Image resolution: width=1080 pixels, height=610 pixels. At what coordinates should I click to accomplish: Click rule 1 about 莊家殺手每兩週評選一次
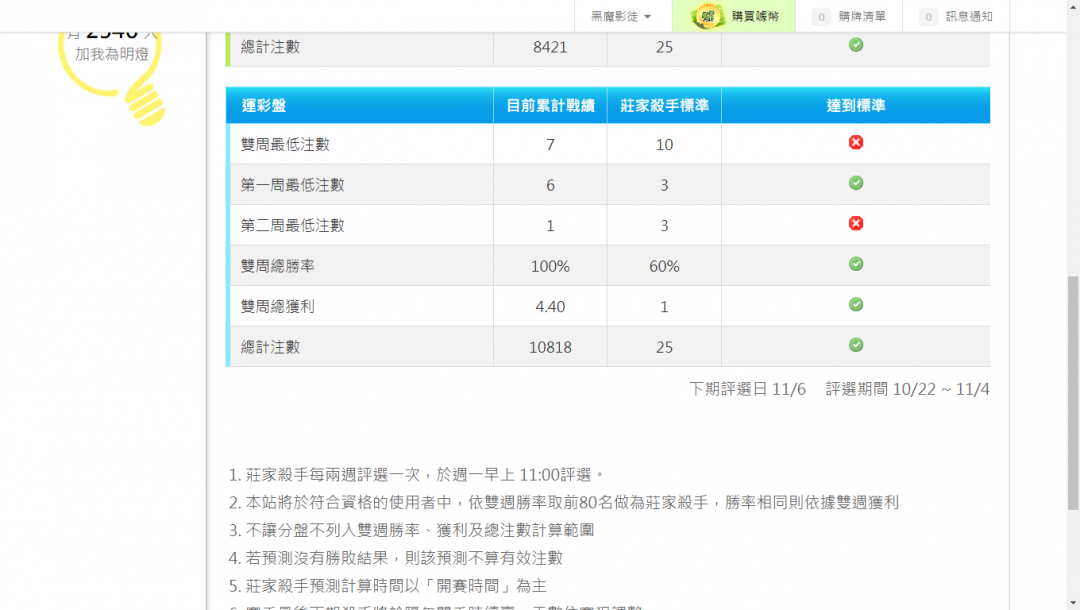point(417,475)
